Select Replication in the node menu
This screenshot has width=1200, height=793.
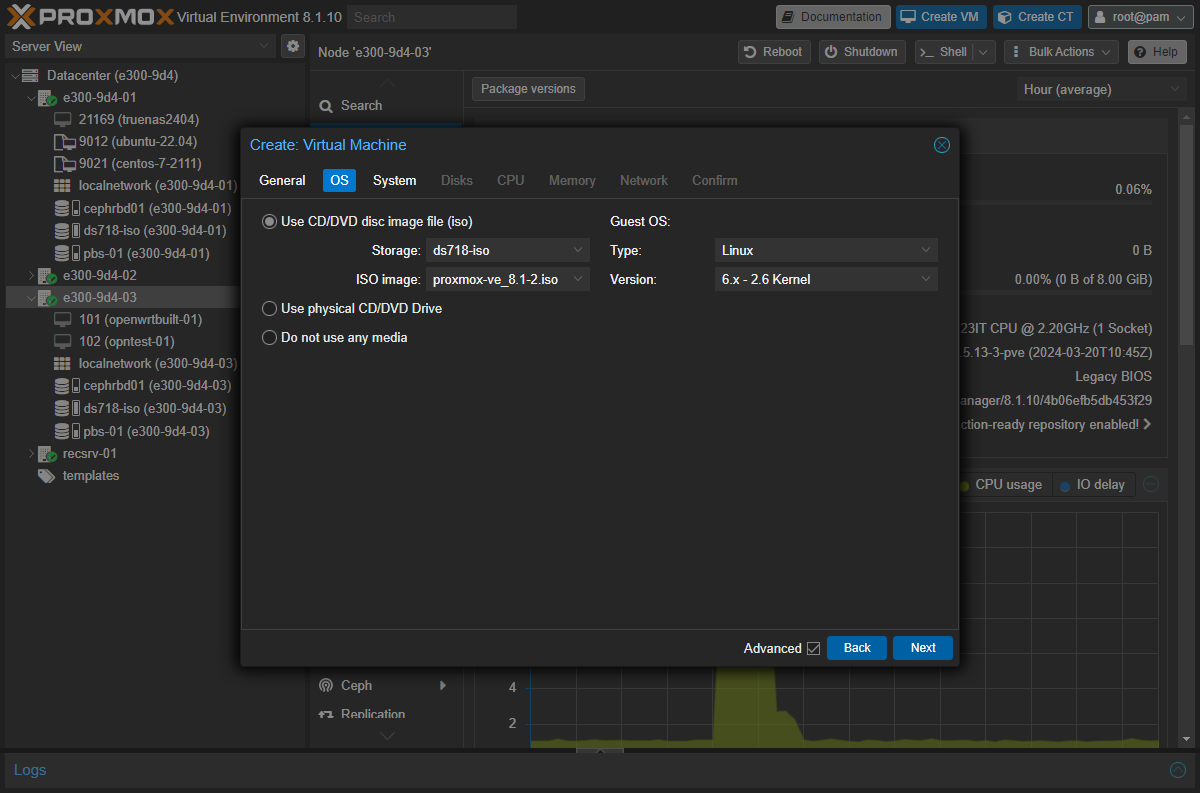pyautogui.click(x=373, y=714)
